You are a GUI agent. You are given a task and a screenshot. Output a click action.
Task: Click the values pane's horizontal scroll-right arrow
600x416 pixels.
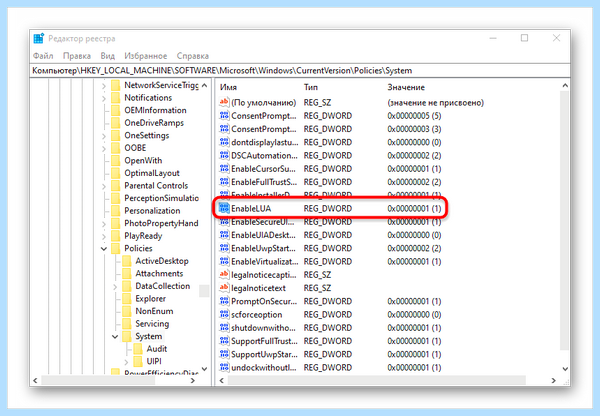pos(553,380)
